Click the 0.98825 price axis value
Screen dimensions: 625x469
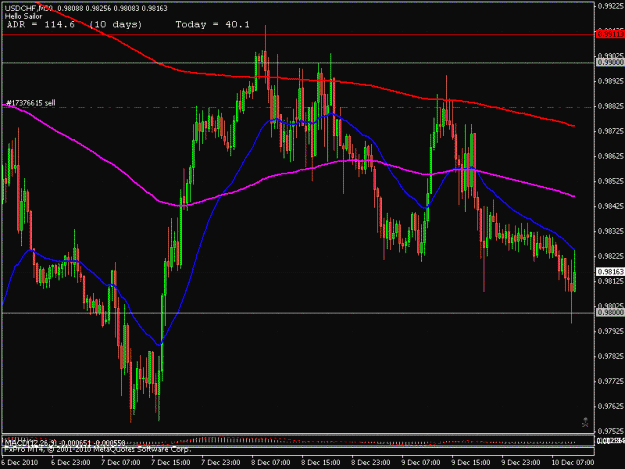coord(611,106)
